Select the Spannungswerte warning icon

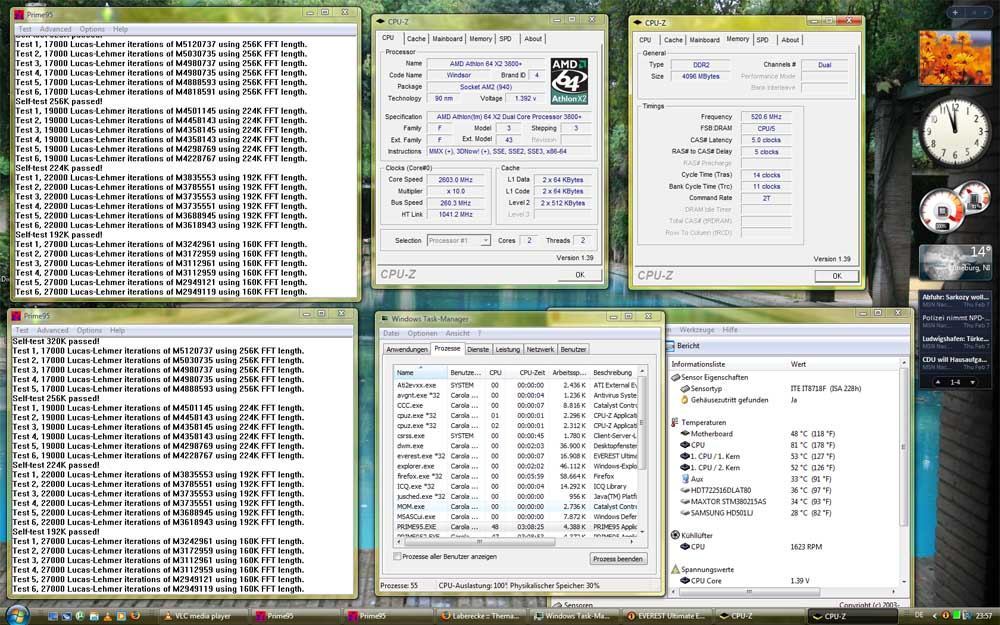[675, 569]
